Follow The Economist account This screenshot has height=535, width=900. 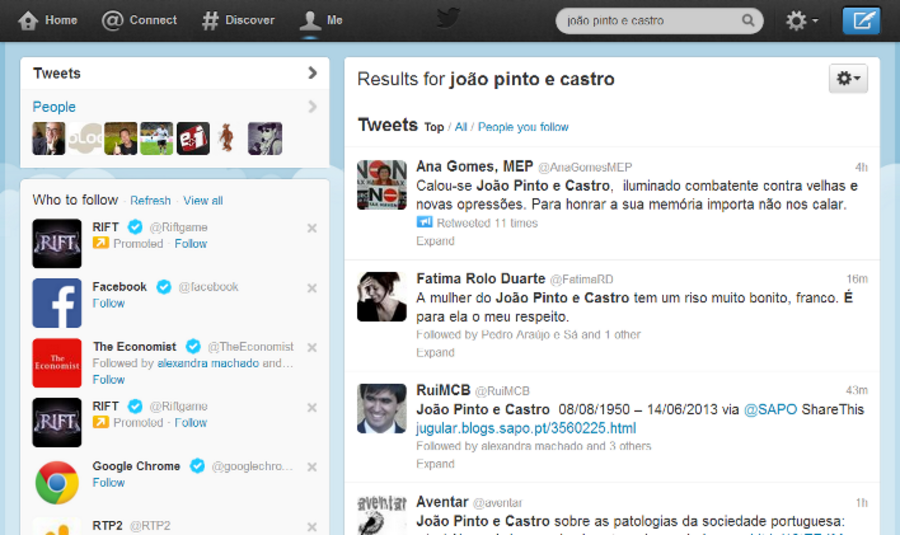click(x=108, y=379)
